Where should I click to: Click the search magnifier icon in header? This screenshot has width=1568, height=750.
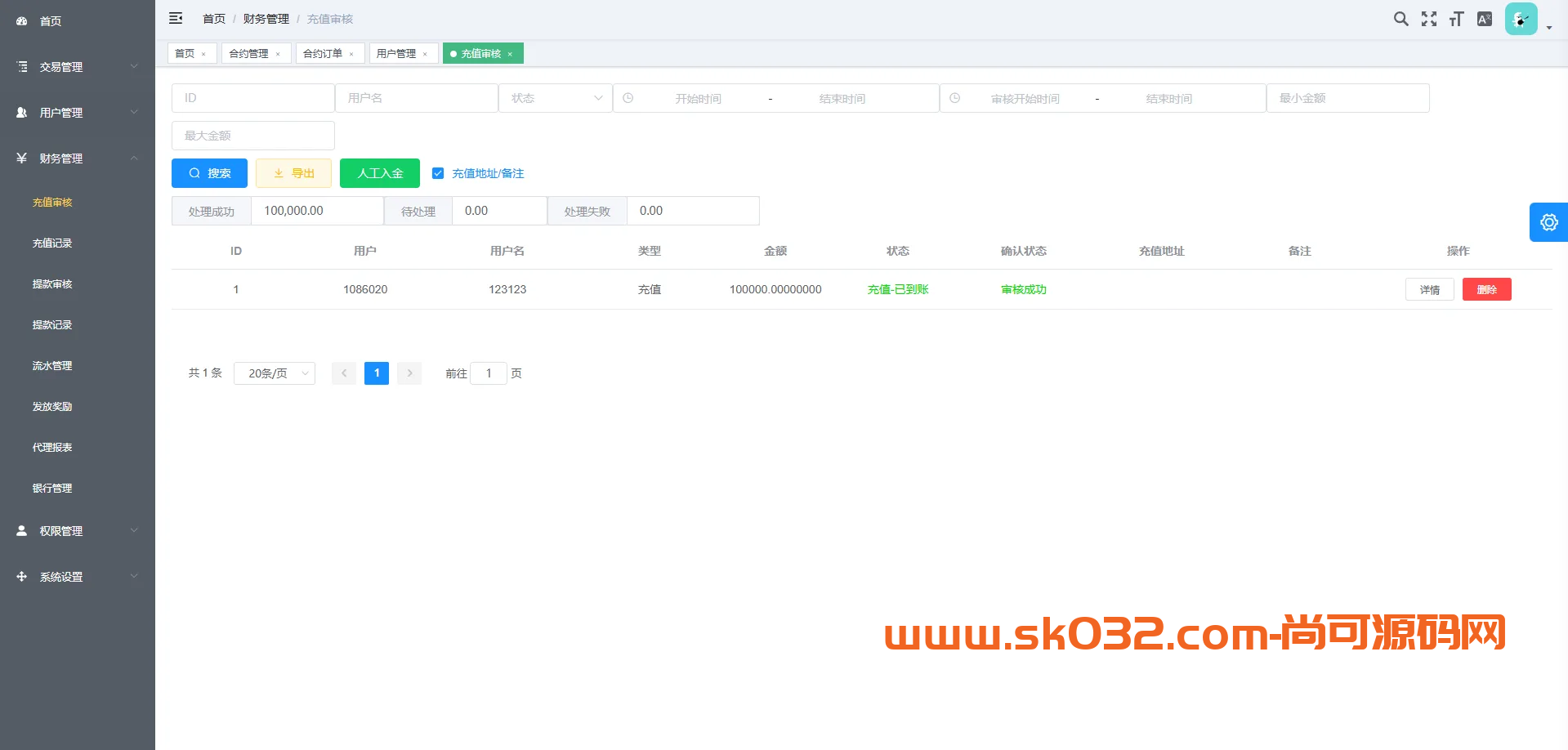(x=1400, y=18)
